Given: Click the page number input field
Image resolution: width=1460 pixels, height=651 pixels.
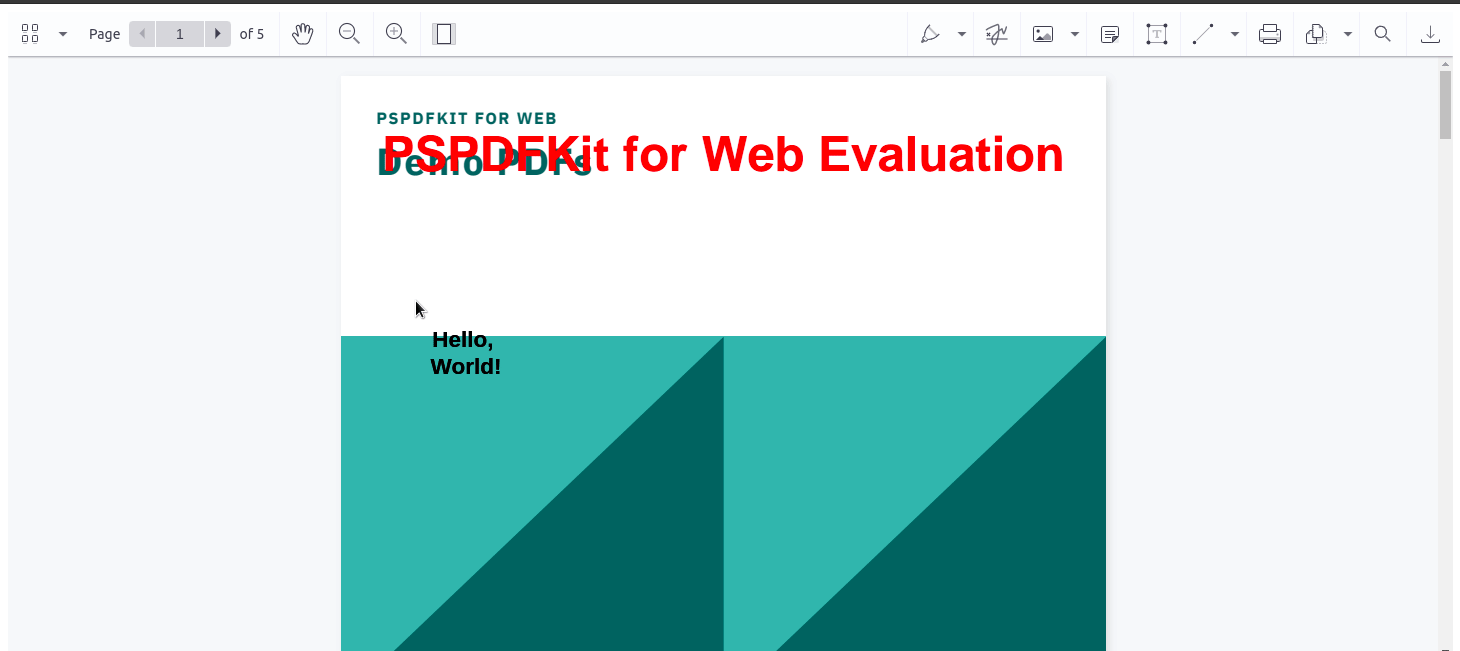Looking at the screenshot, I should pyautogui.click(x=180, y=33).
